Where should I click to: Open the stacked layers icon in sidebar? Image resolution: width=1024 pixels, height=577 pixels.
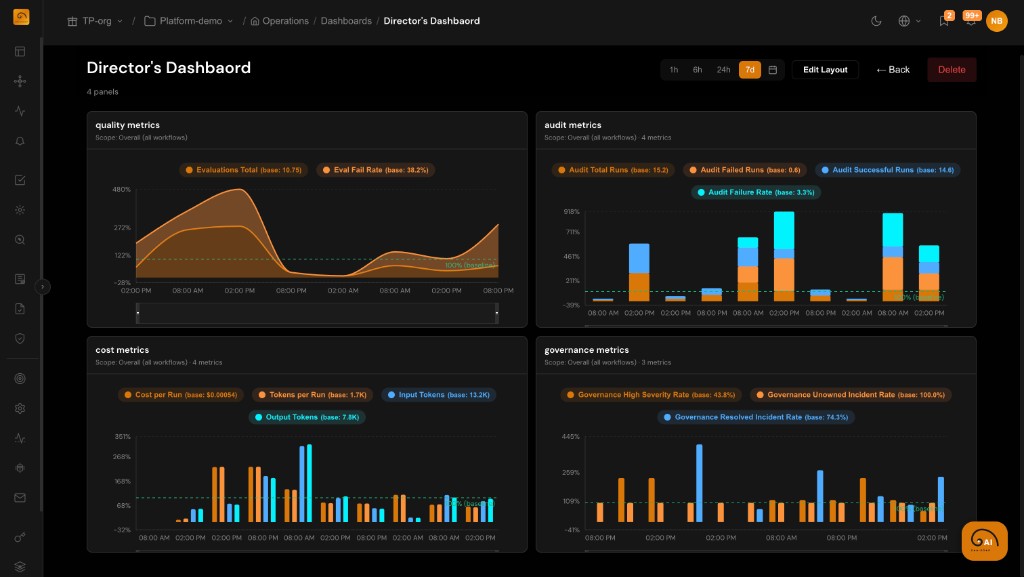tap(20, 567)
